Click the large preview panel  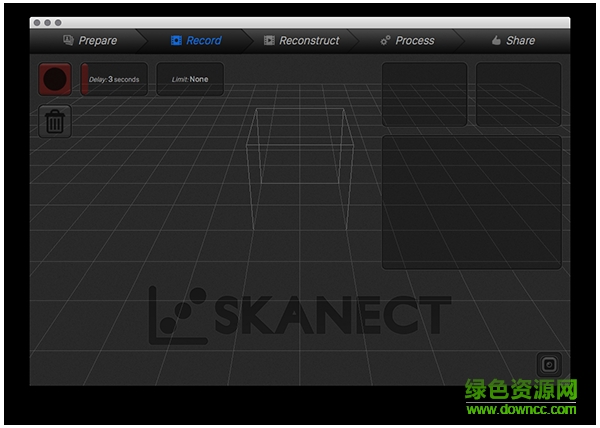(x=472, y=202)
